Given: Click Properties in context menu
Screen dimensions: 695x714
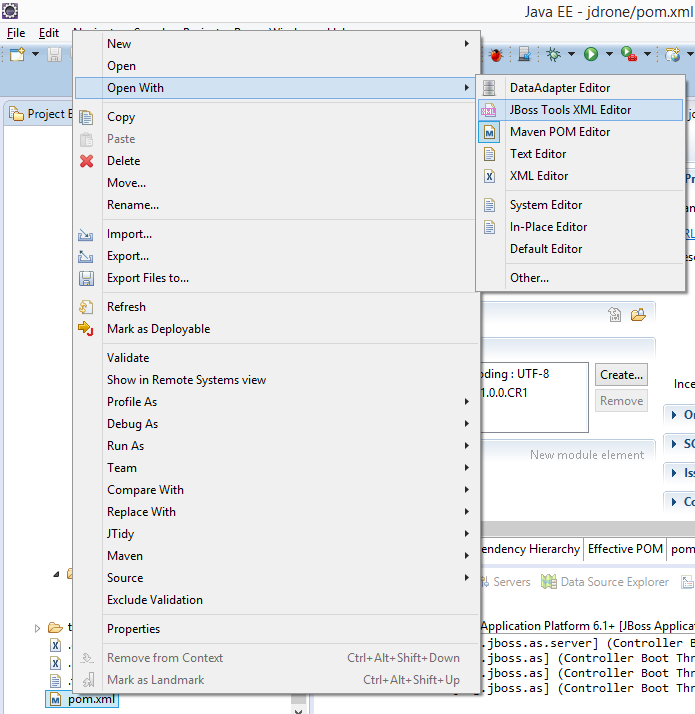Looking at the screenshot, I should [x=276, y=629].
